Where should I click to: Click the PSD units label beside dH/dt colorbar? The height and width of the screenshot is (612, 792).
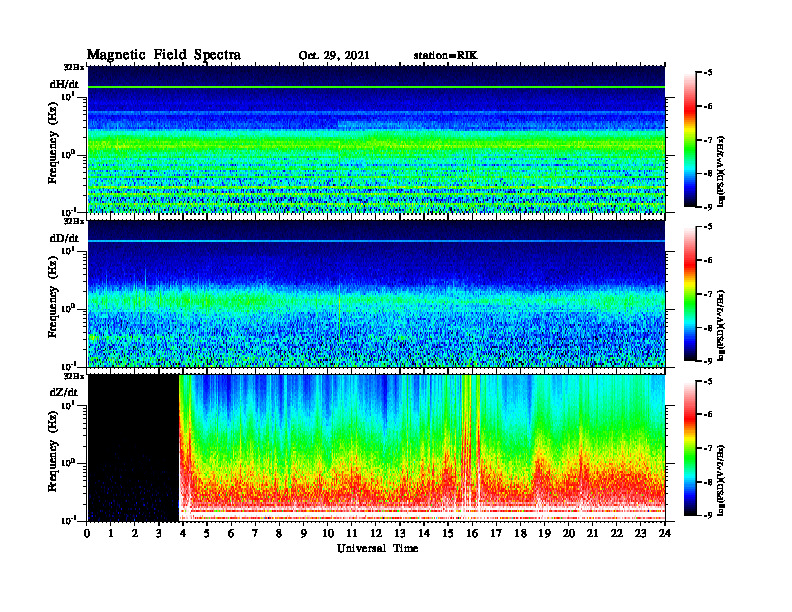(721, 171)
